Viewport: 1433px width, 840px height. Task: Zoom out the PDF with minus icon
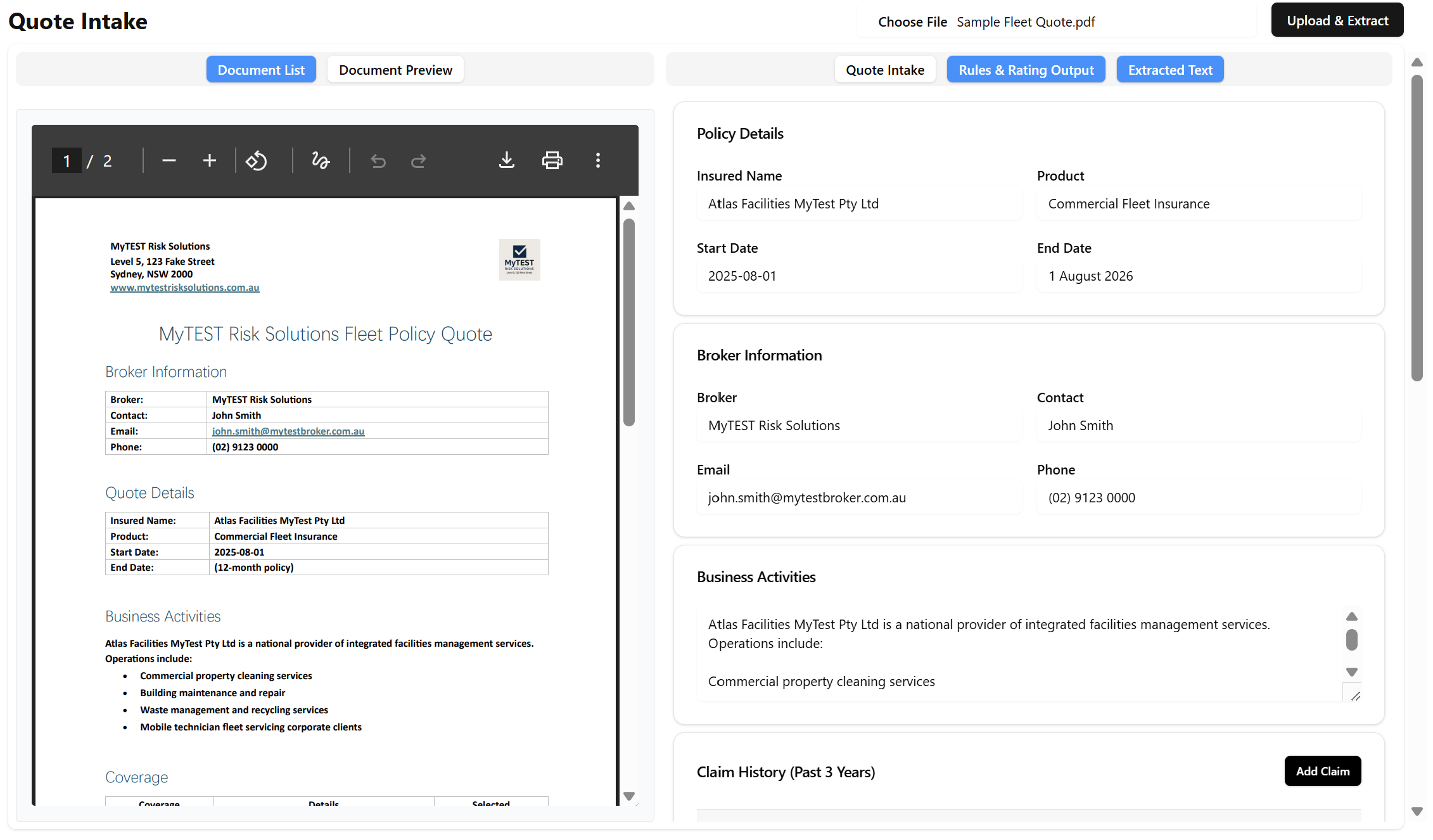point(169,161)
